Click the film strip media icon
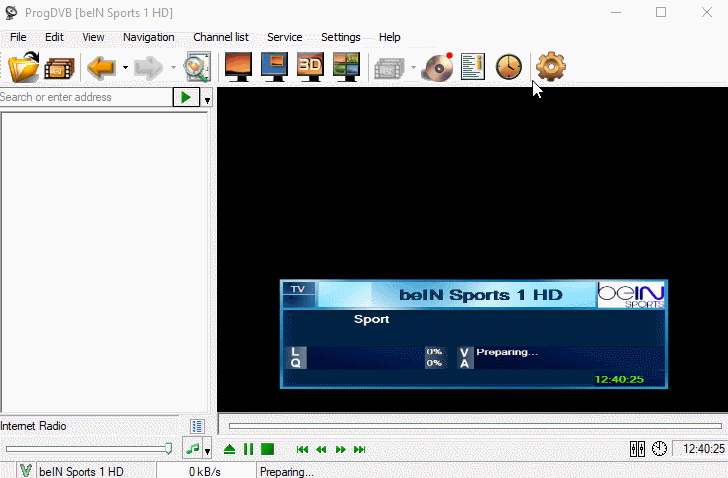728x478 pixels. tap(59, 69)
